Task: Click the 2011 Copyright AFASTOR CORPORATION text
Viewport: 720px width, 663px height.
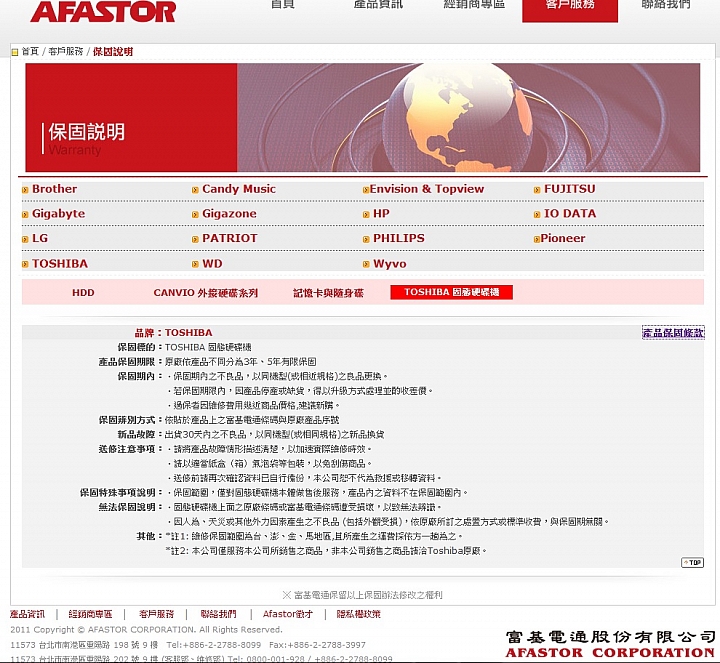Action: pyautogui.click(x=146, y=629)
